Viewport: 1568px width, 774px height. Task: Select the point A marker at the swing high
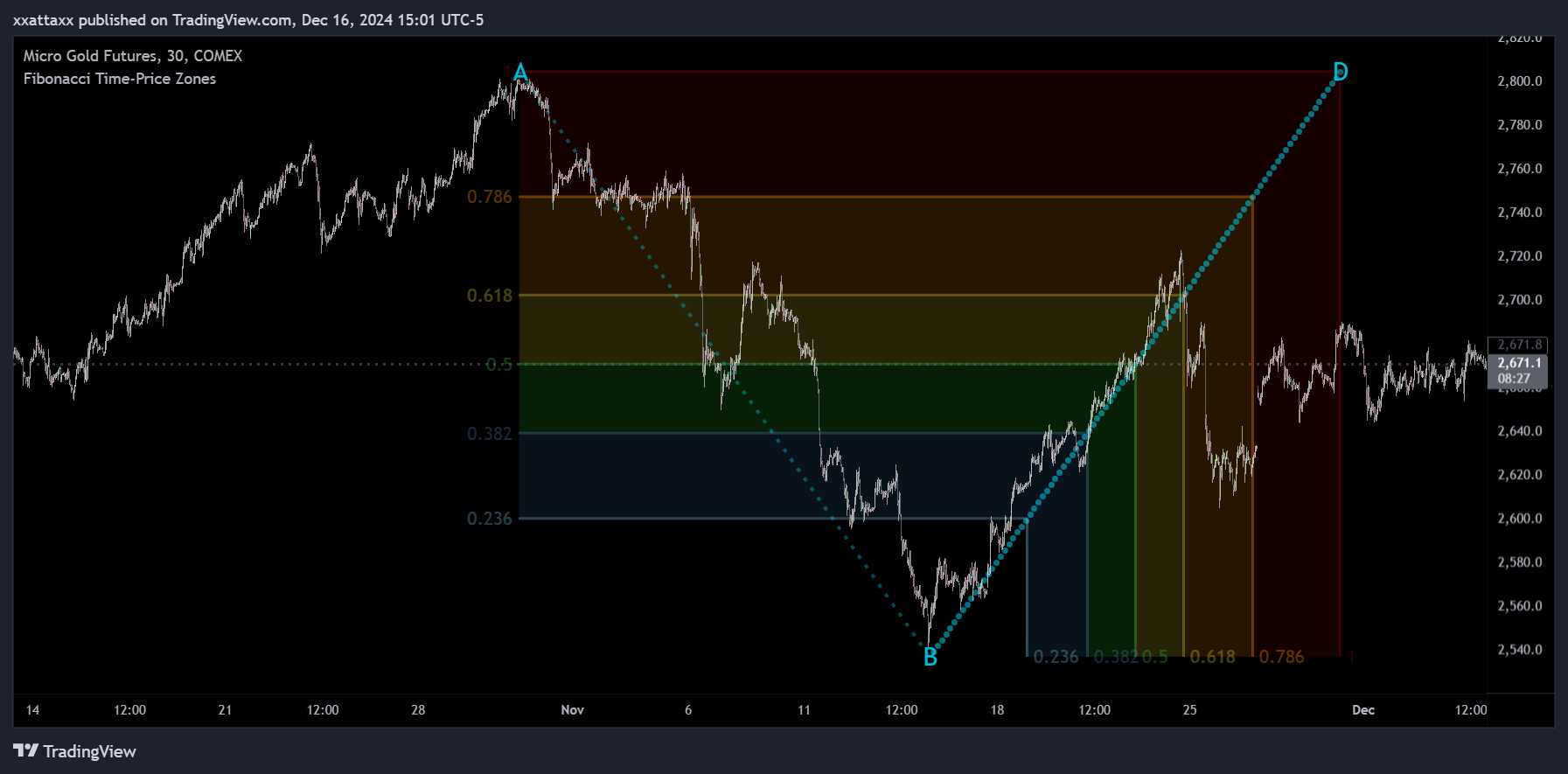(520, 72)
